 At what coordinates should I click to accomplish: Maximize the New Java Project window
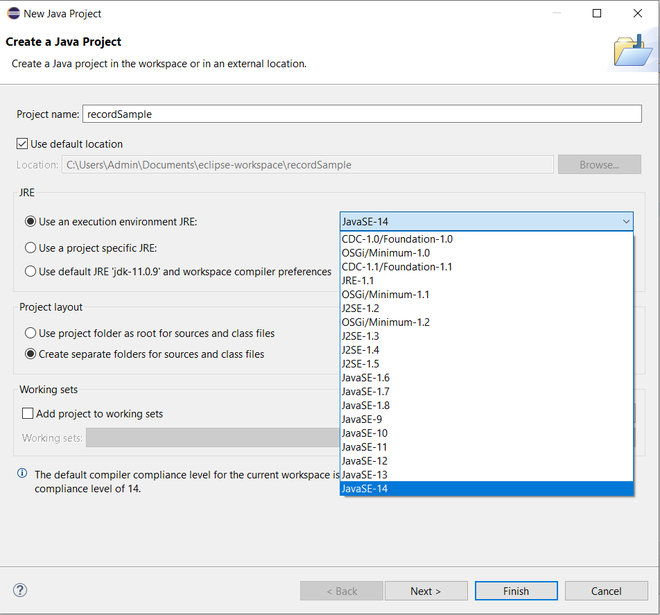point(597,14)
